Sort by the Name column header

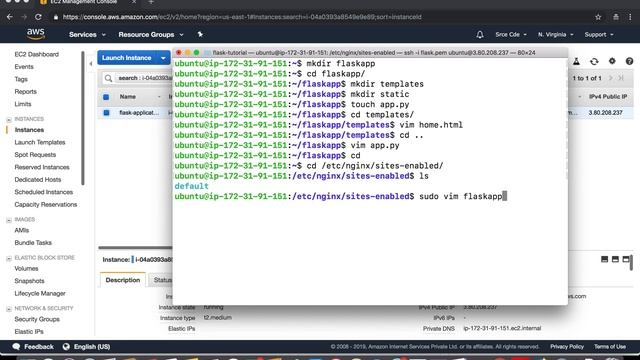[x=128, y=97]
